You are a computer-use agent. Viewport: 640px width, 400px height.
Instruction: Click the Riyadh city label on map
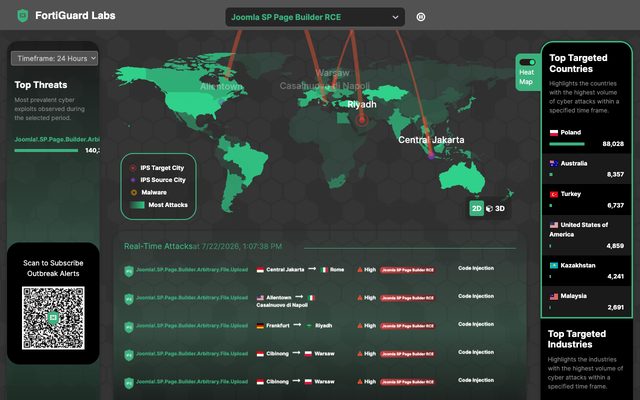pos(362,104)
